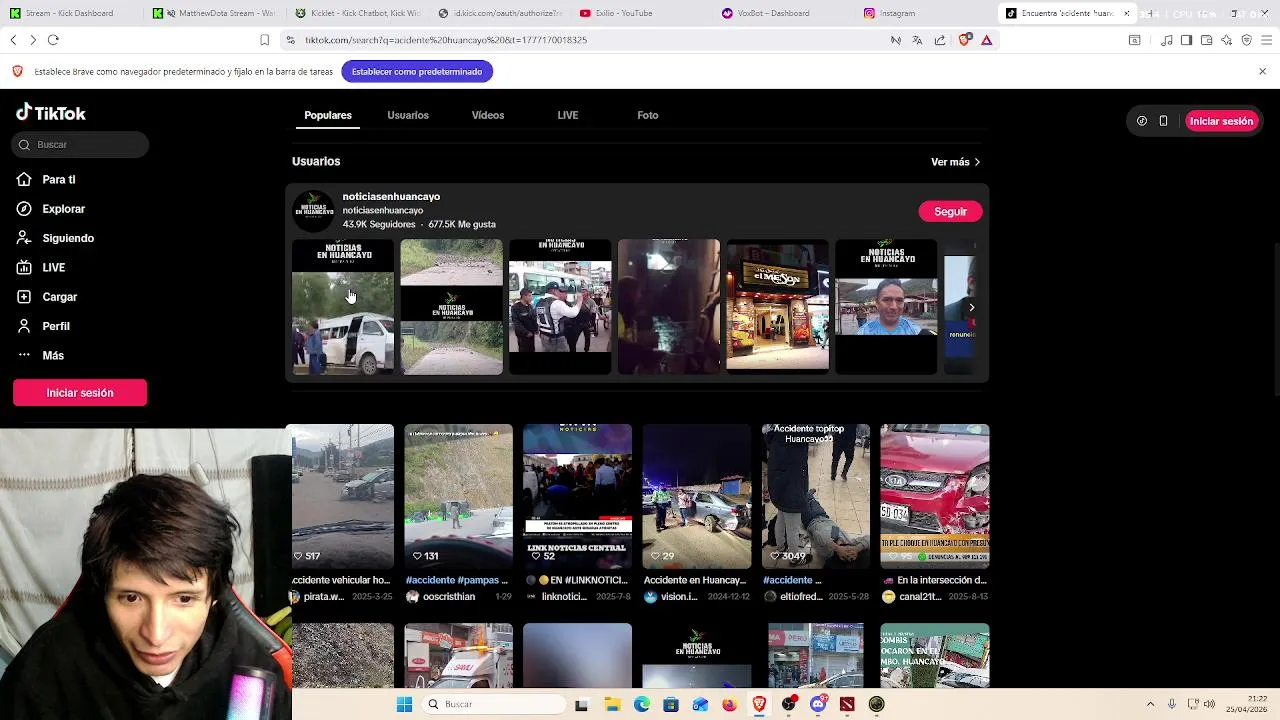Follow noticiasenhuancayo with Seguir button
Screen dimensions: 1280x720
[950, 212]
